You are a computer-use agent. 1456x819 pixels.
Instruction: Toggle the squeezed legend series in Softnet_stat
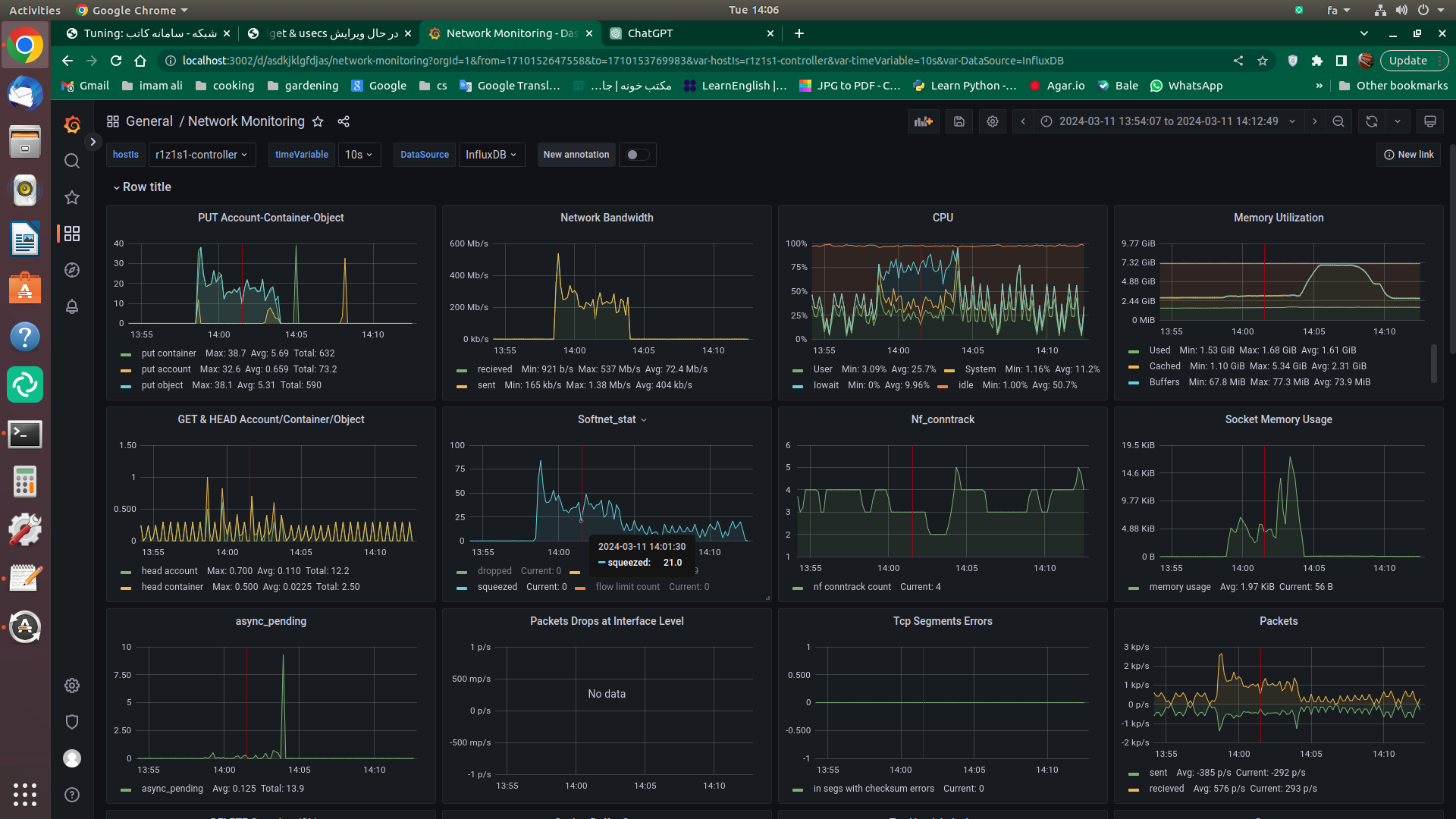[x=497, y=587]
